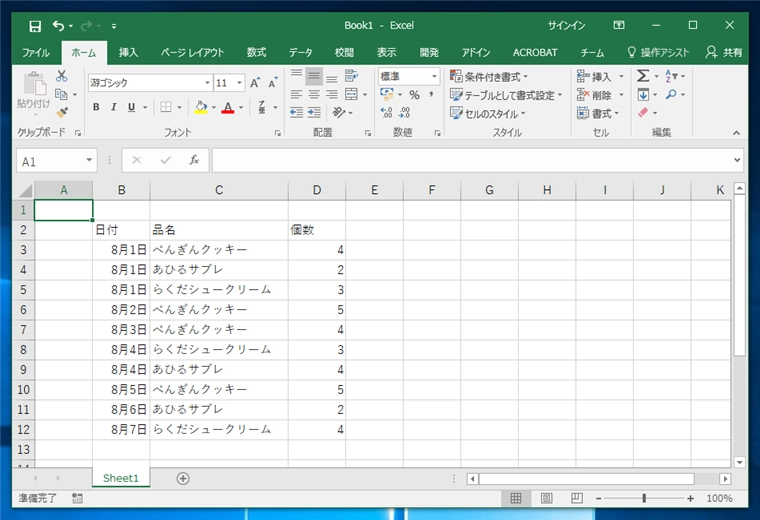Click the add new sheet plus icon
760x520 pixels.
click(183, 479)
